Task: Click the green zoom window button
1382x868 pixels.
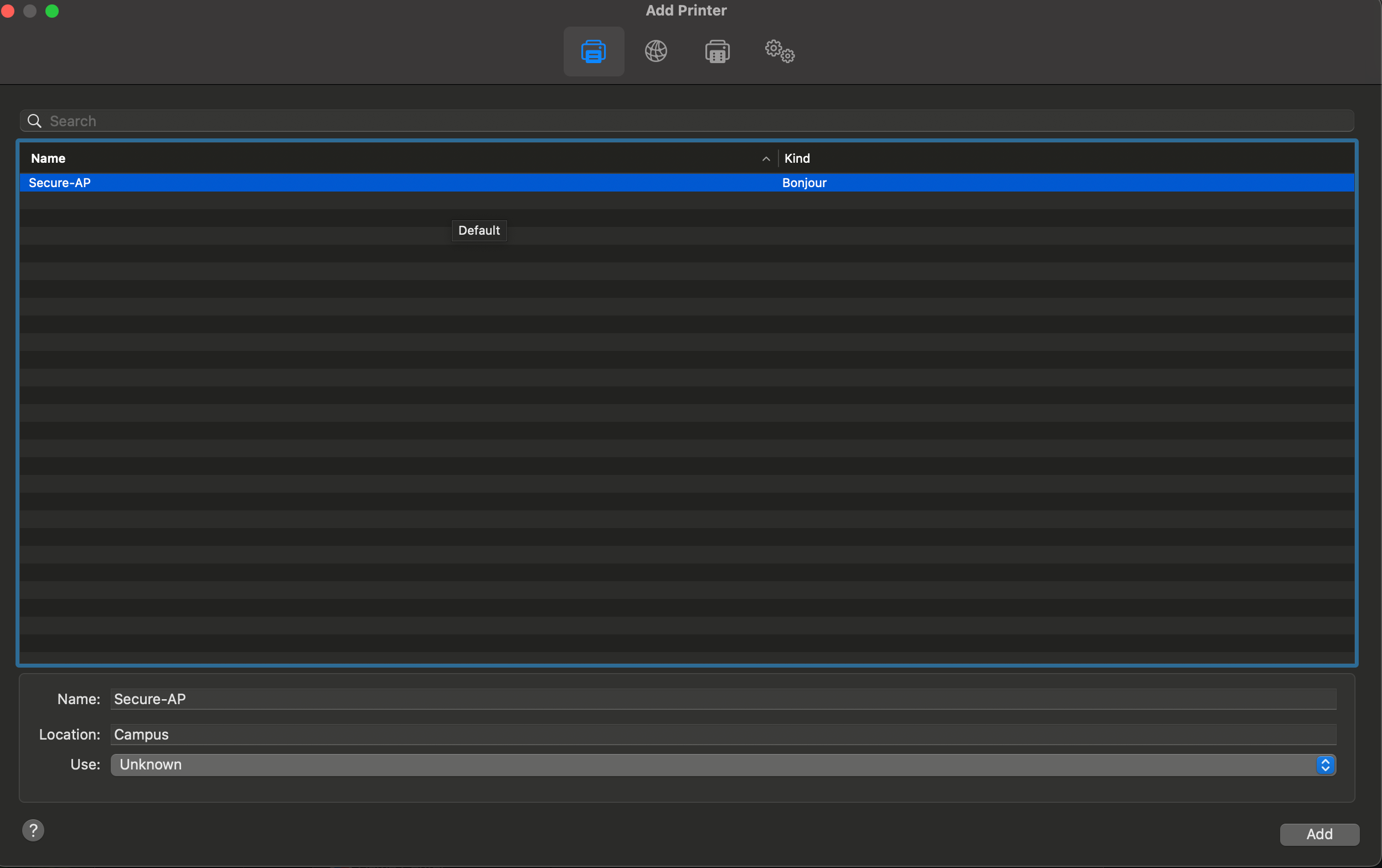Action: coord(52,11)
